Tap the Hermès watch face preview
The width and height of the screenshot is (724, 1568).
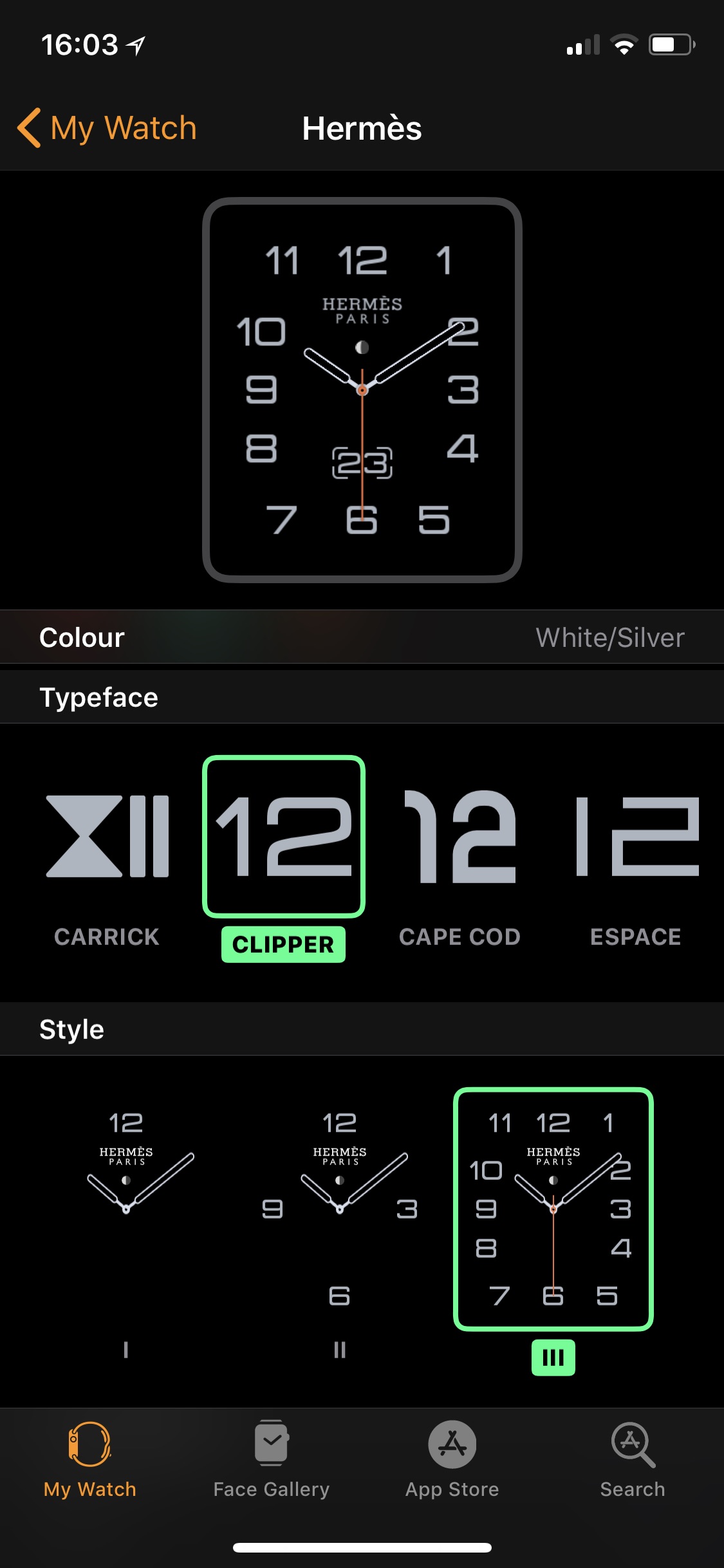tap(362, 390)
